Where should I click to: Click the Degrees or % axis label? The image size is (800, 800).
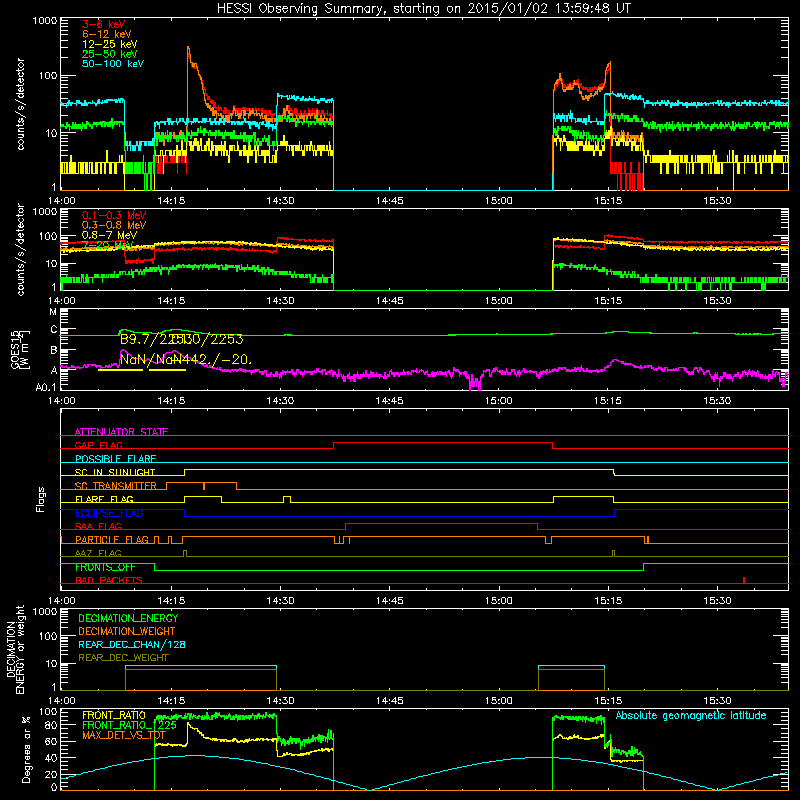pyautogui.click(x=26, y=749)
